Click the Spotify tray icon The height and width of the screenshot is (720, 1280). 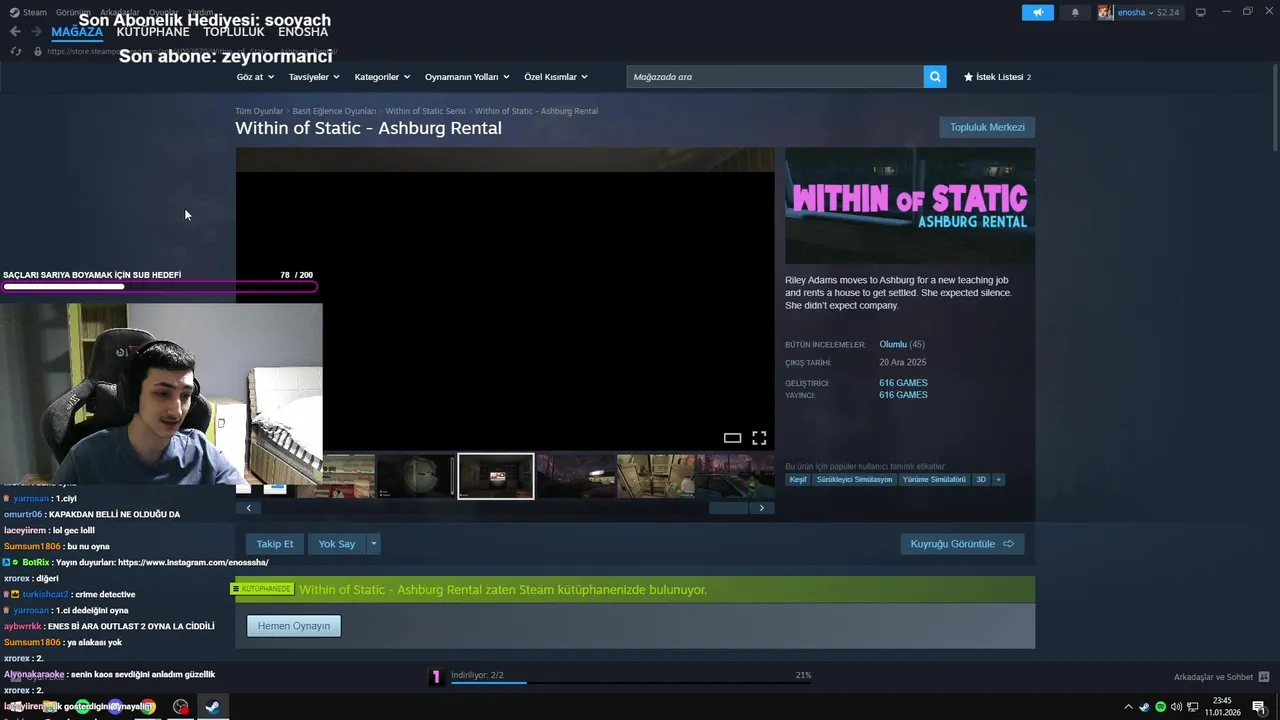pyautogui.click(x=1160, y=707)
